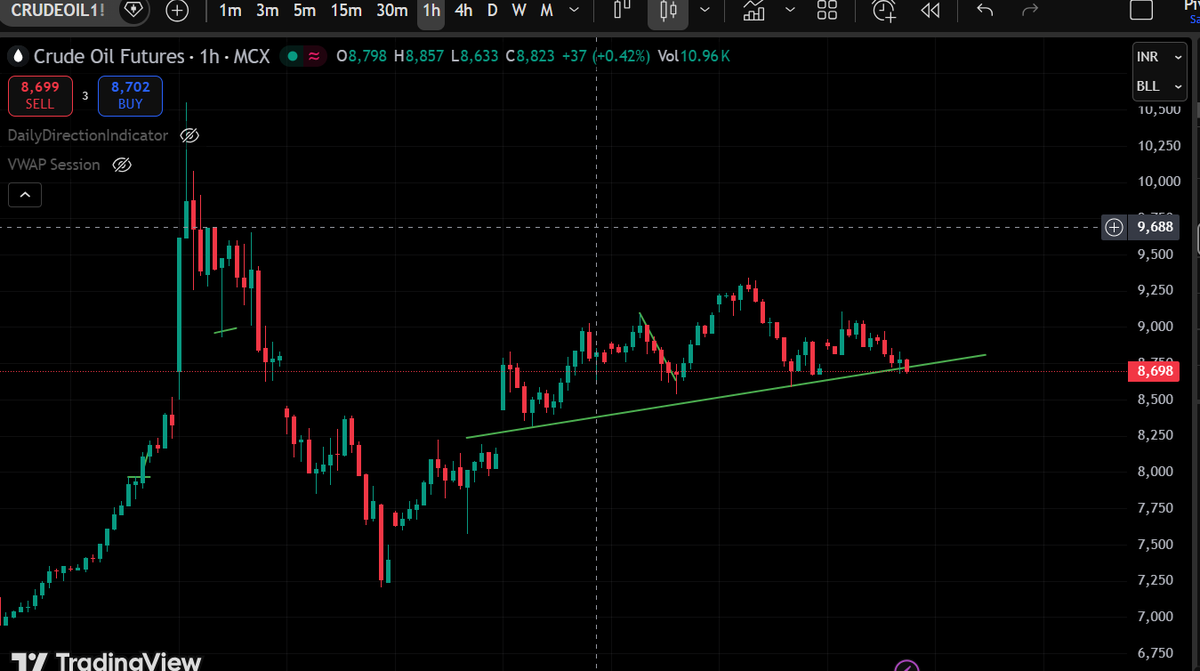1200x671 pixels.
Task: Open the CRUDEOIL1! symbol search
Action: (57, 10)
